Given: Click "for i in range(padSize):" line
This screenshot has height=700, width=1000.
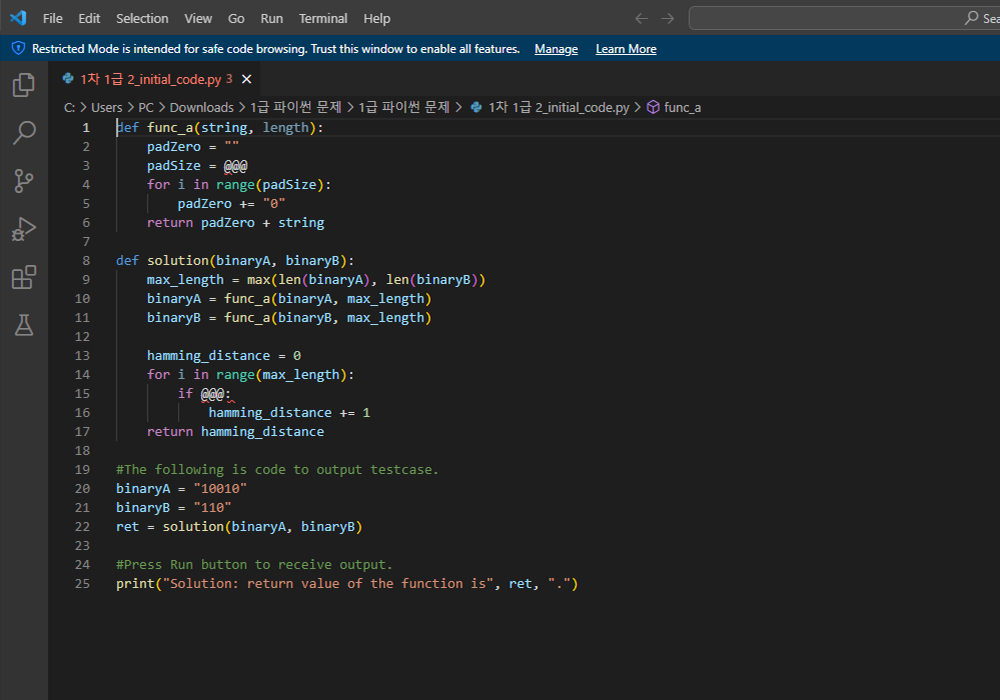Looking at the screenshot, I should tap(239, 185).
